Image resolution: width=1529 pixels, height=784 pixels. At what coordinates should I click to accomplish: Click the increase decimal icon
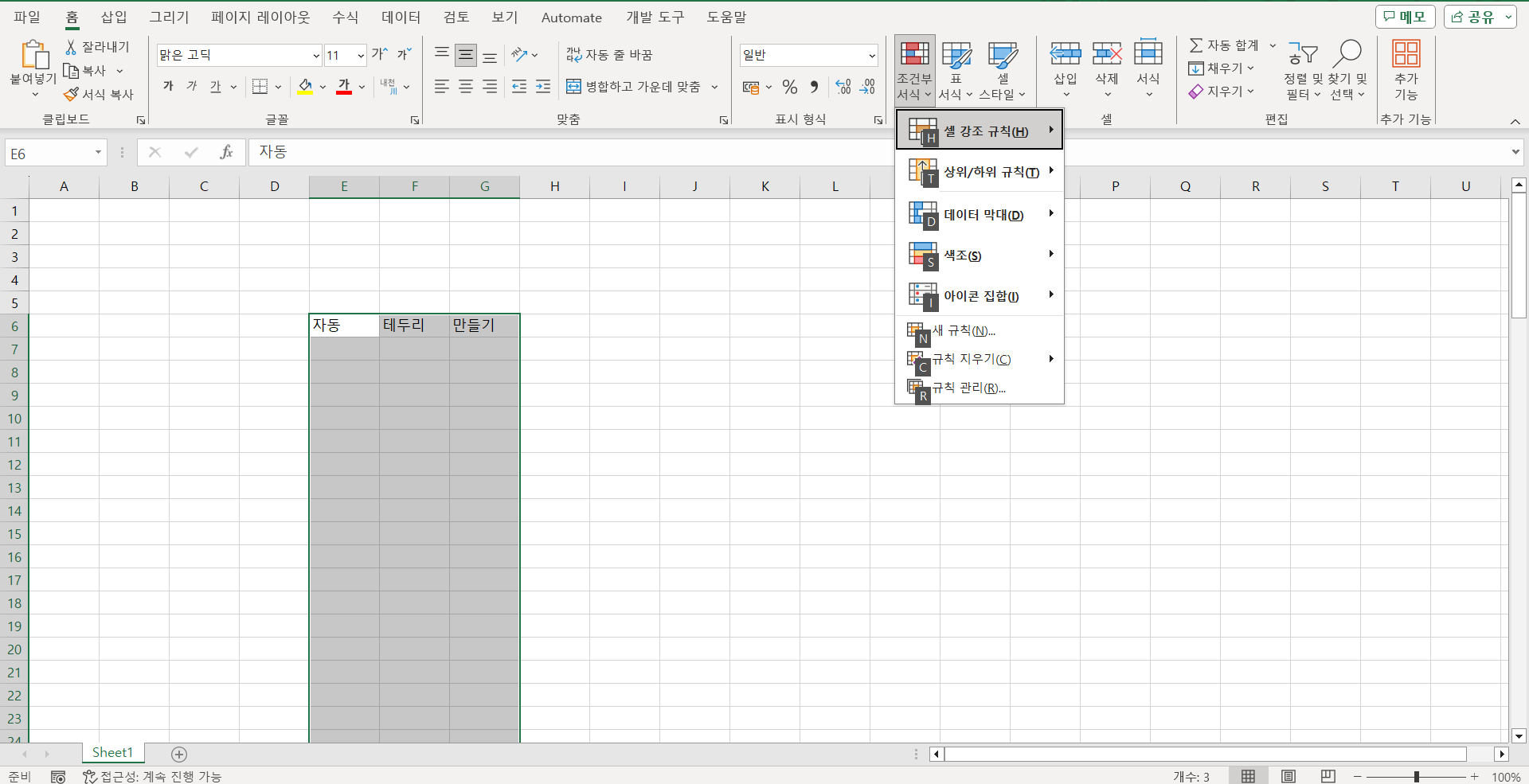(x=843, y=86)
